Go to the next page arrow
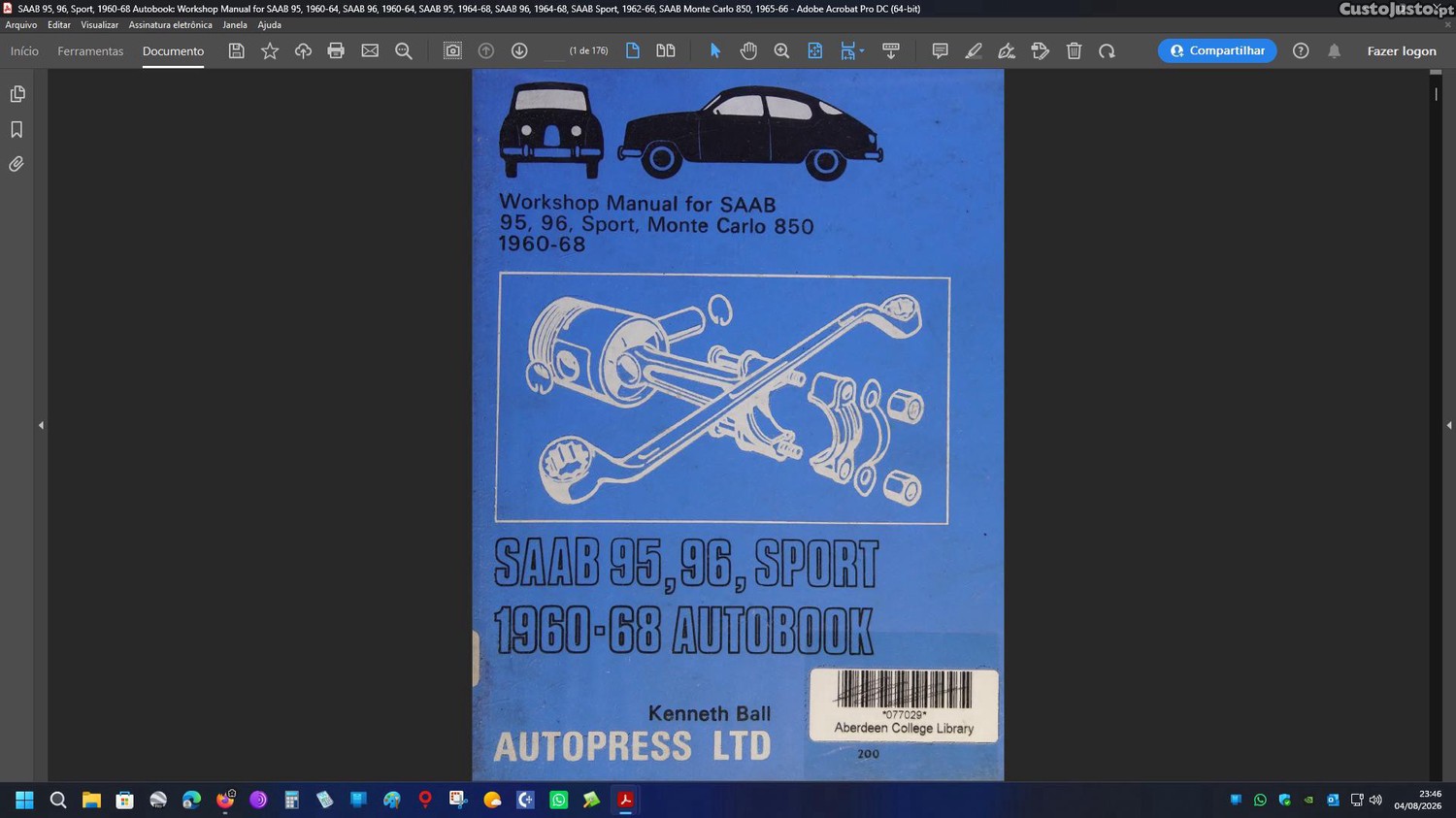Image resolution: width=1456 pixels, height=818 pixels. [x=519, y=50]
